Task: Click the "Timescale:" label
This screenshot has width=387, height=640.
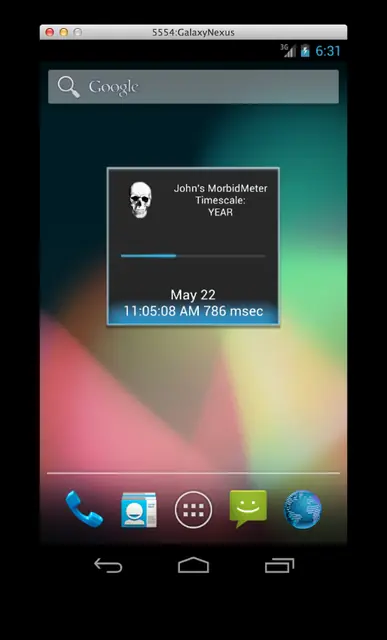Action: click(220, 200)
